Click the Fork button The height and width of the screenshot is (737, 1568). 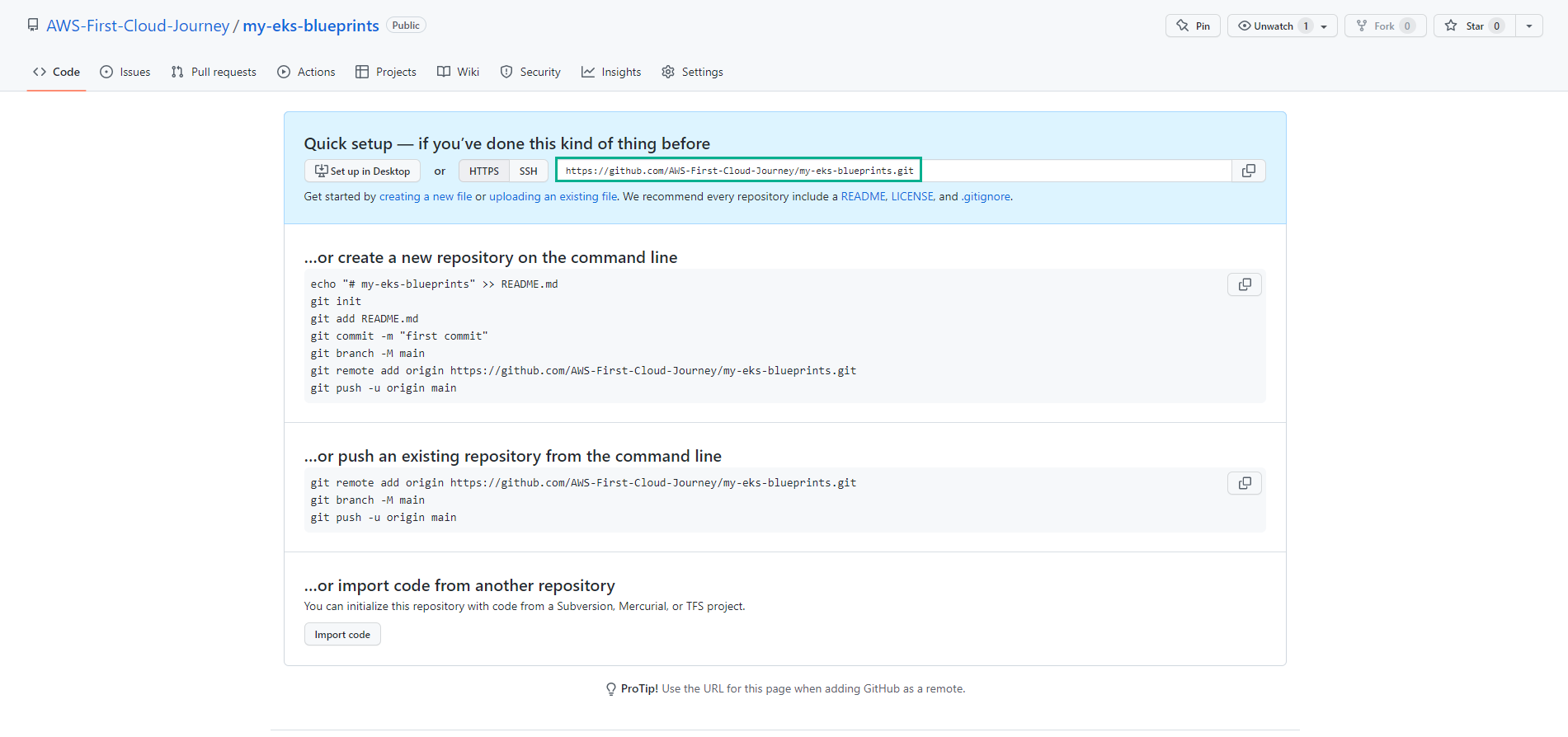tap(1385, 26)
